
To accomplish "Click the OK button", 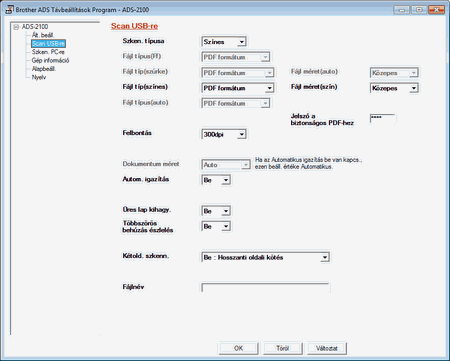I will coord(238,348).
